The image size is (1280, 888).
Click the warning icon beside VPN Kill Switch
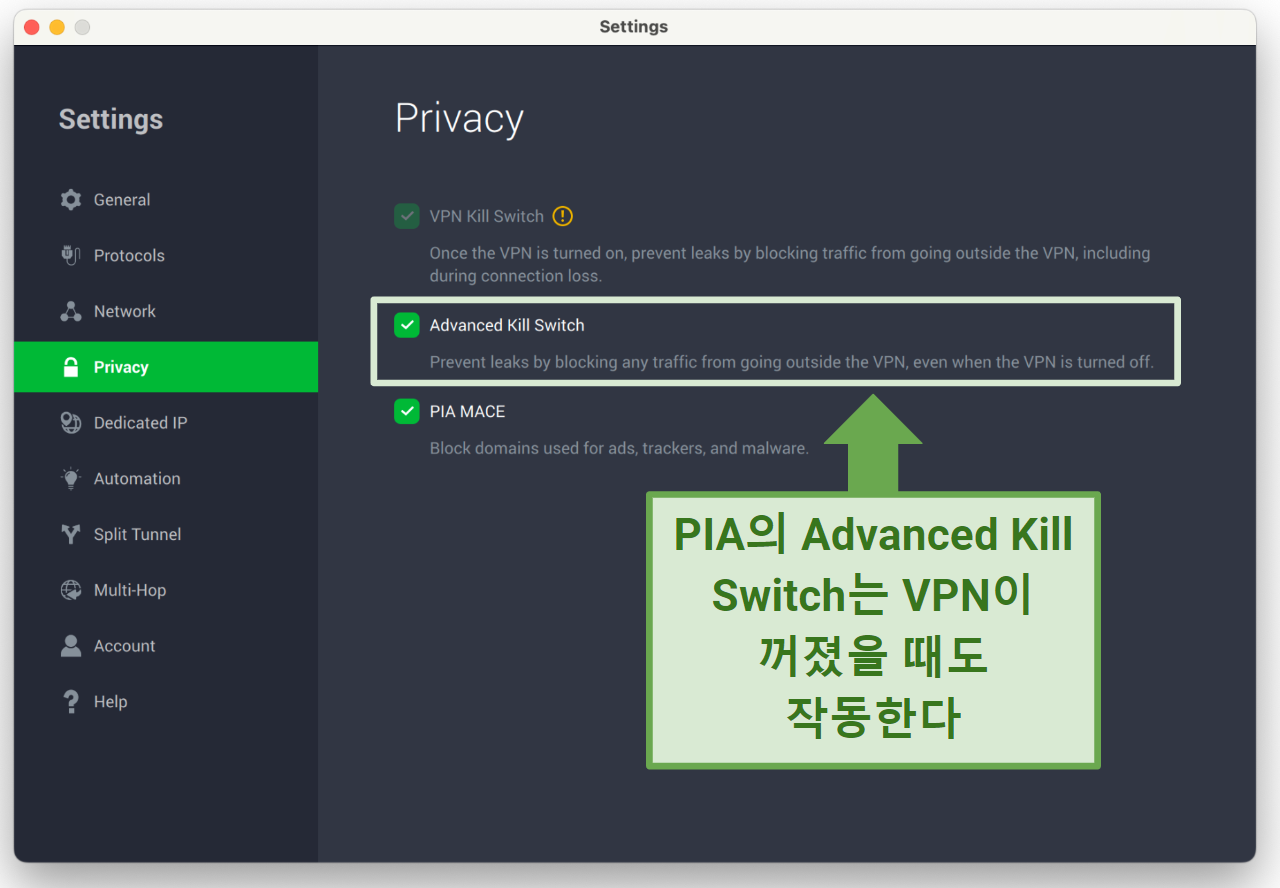pyautogui.click(x=563, y=216)
